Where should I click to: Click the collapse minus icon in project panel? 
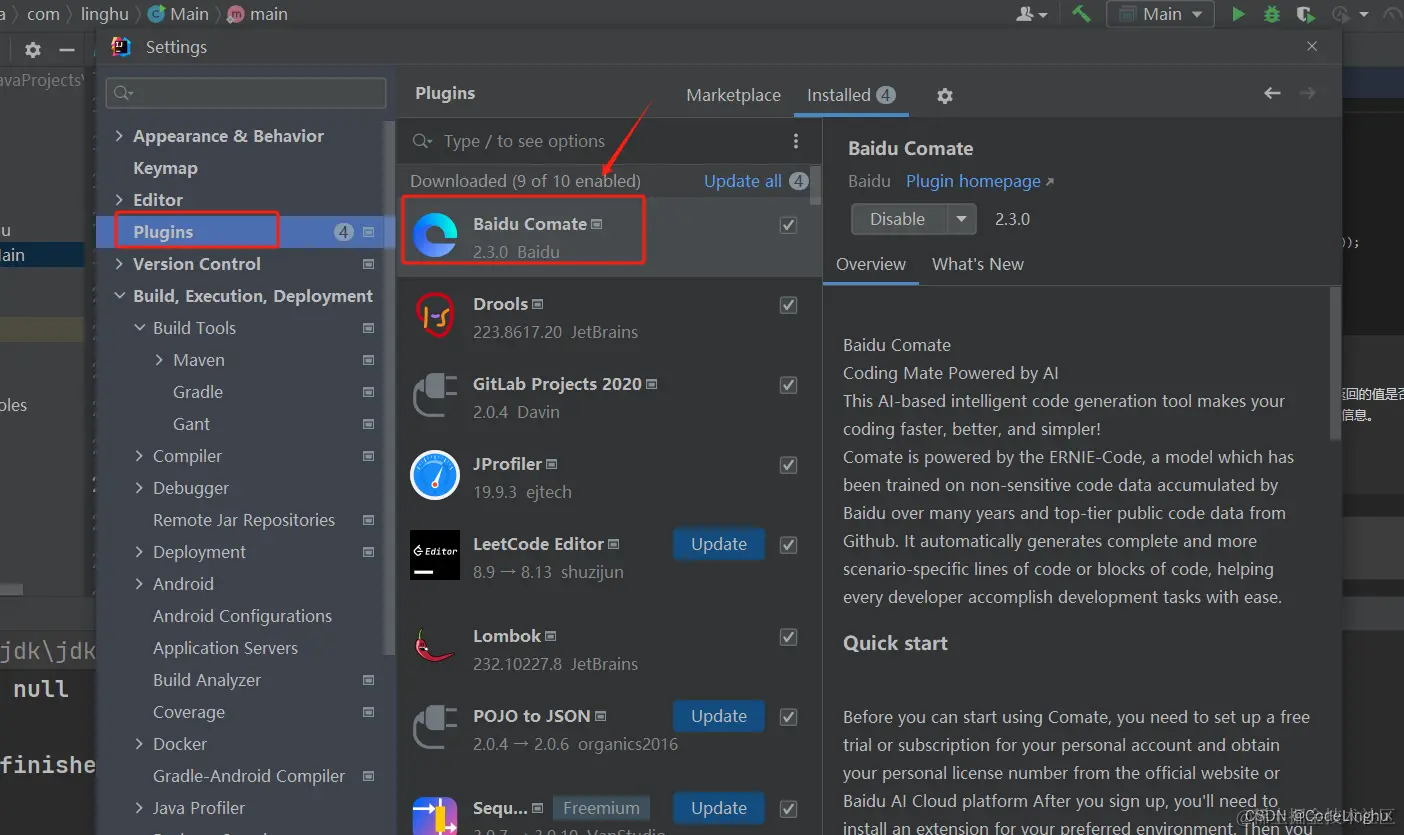coord(67,50)
